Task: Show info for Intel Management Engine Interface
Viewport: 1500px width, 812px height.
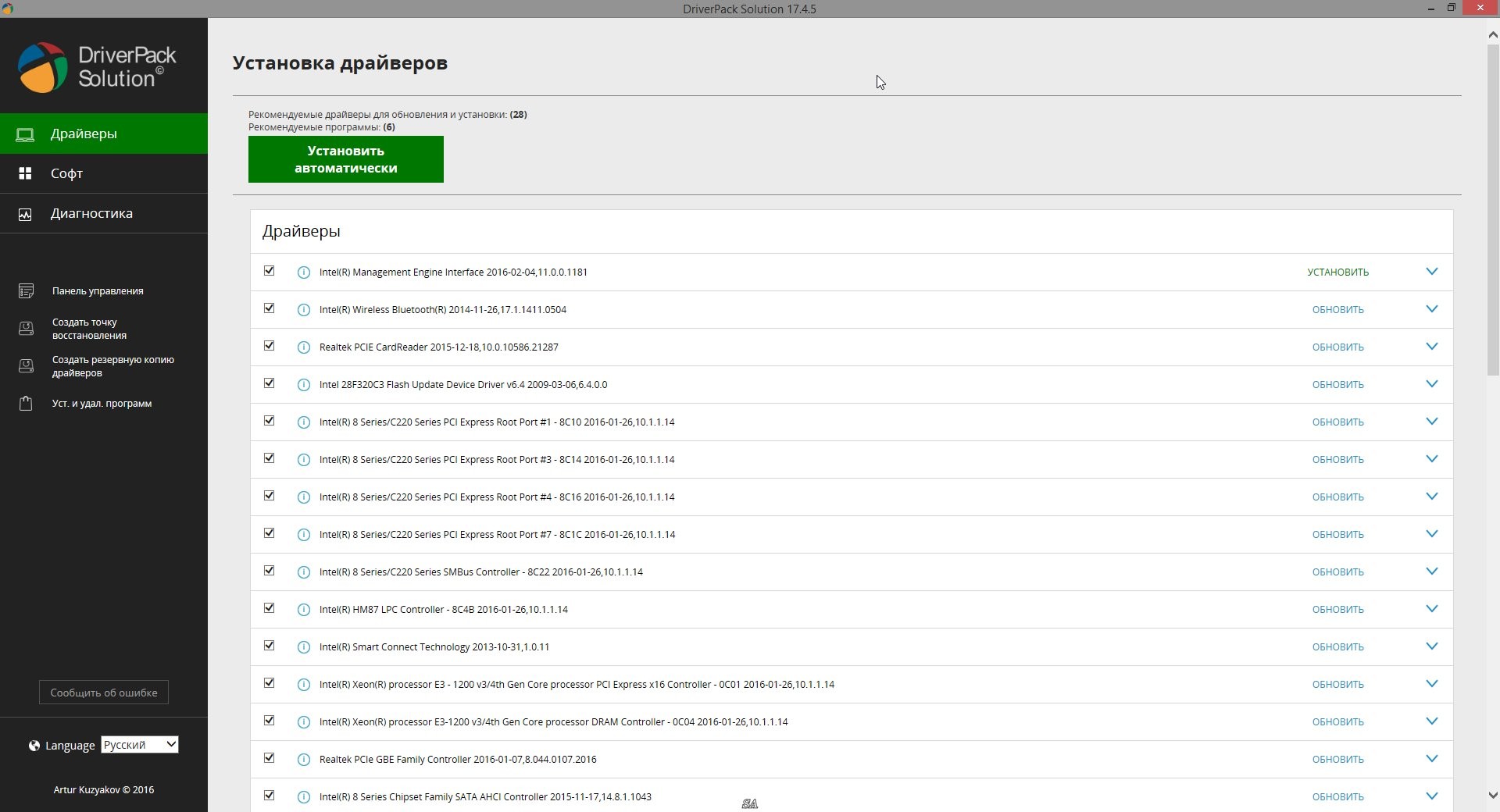Action: pos(304,272)
